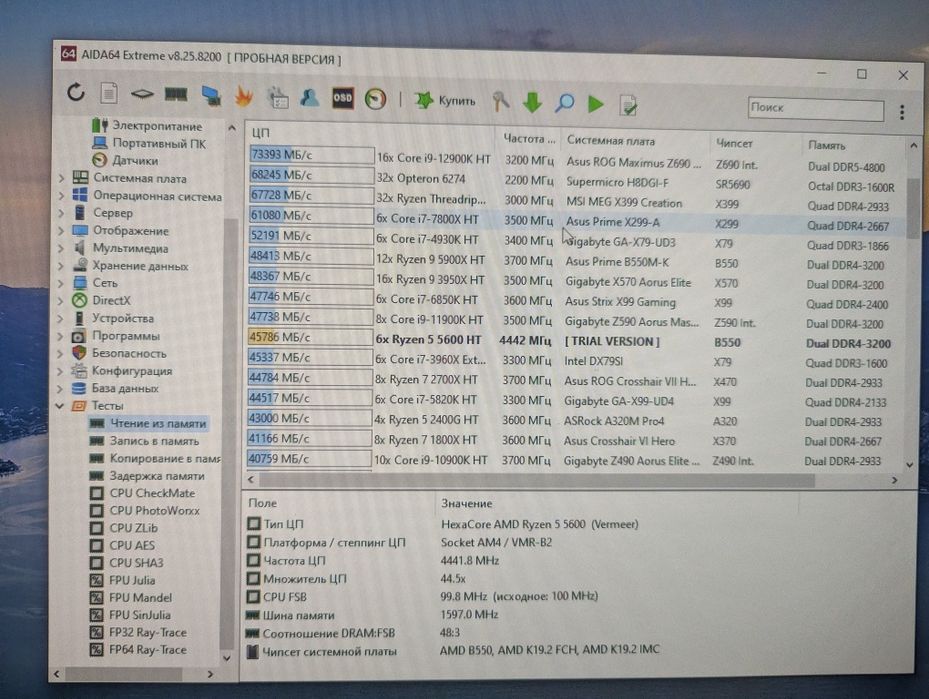
Task: Click the computer monitor toolbar icon
Action: tap(211, 95)
